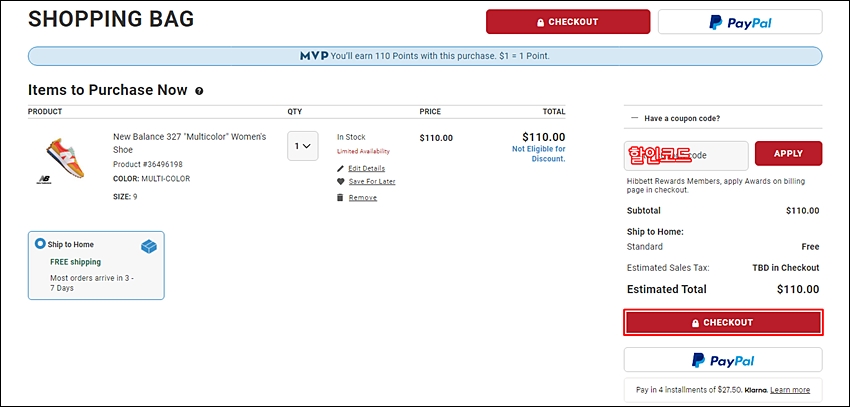Click the New Balance 327 Multicolor product name
850x407 pixels.
click(x=190, y=143)
